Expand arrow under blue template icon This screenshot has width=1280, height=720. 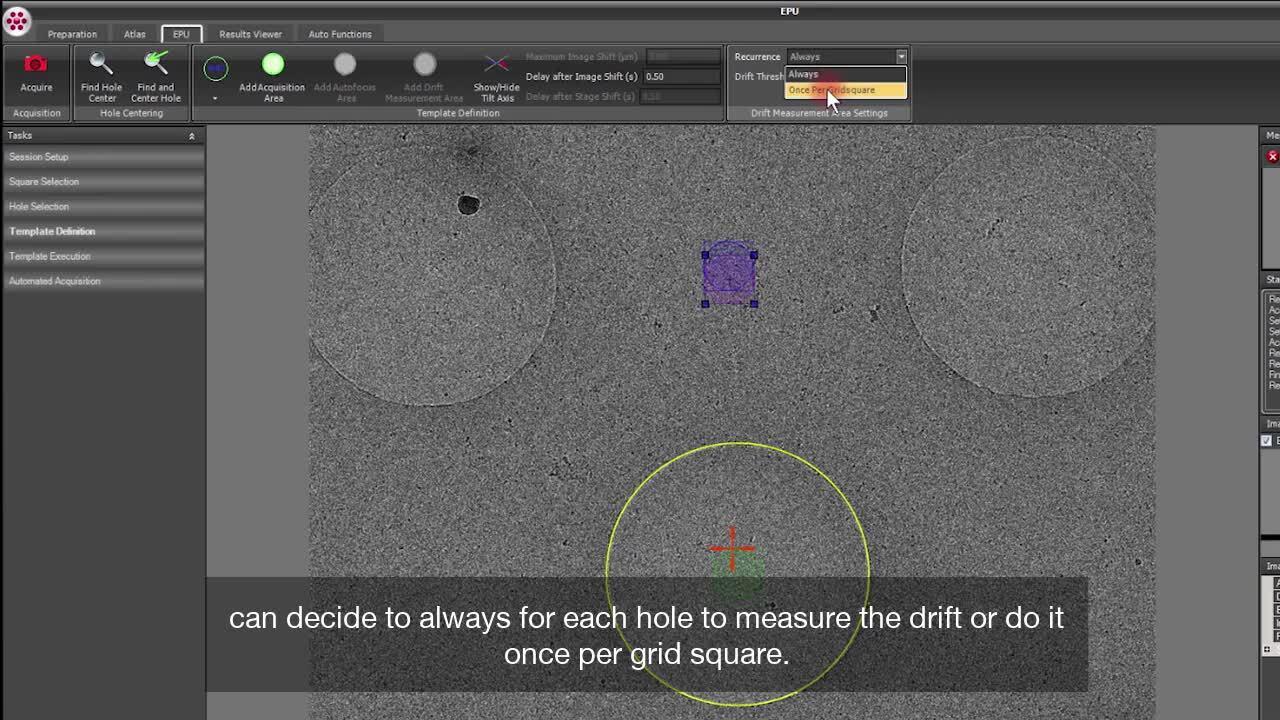215,98
